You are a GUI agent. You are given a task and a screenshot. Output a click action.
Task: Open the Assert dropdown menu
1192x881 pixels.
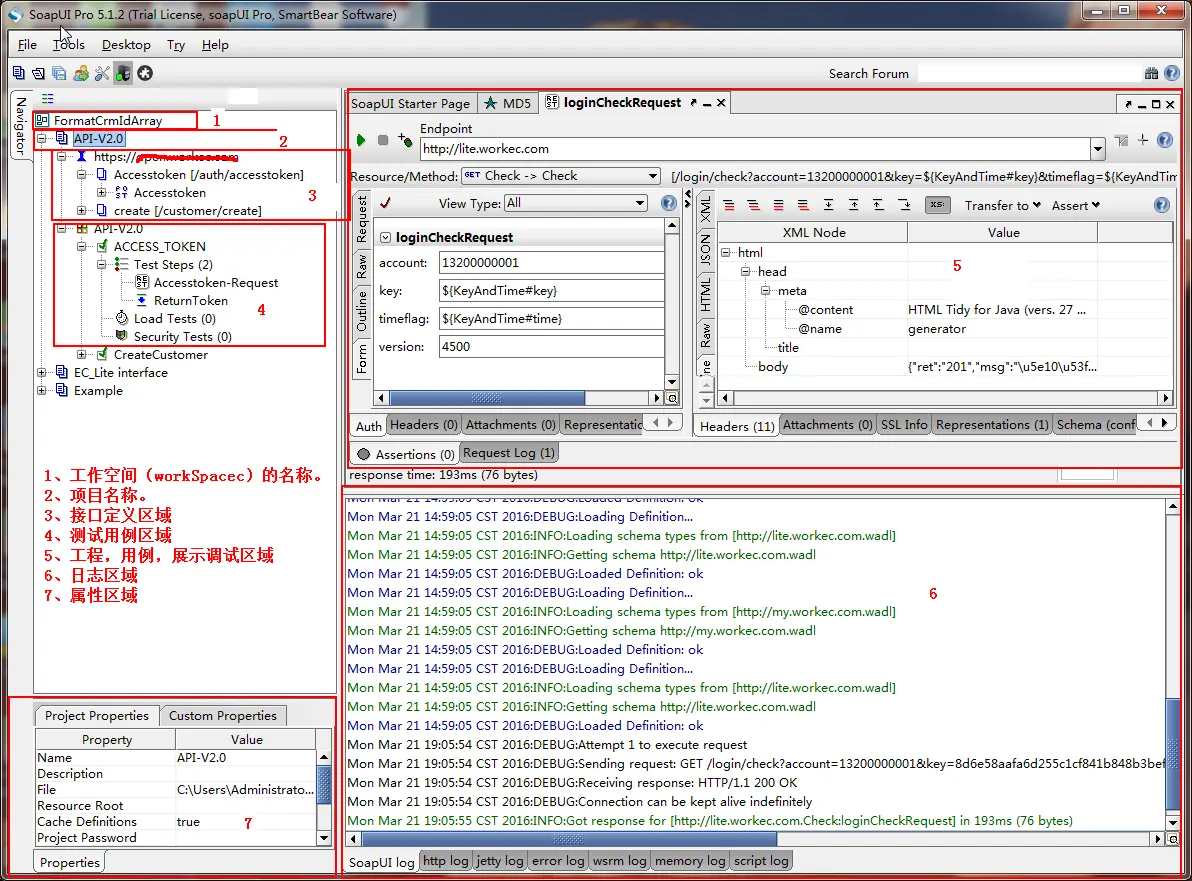tap(1076, 205)
